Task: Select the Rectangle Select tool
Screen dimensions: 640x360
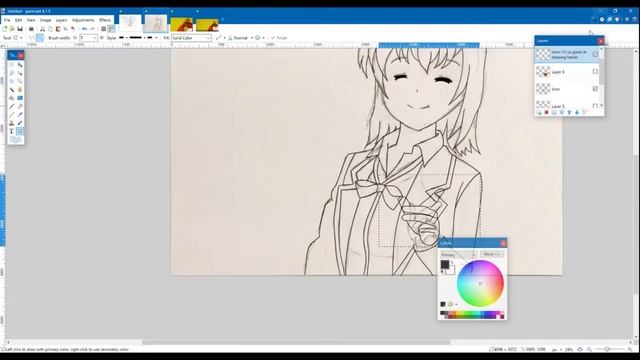Action: coord(11,64)
